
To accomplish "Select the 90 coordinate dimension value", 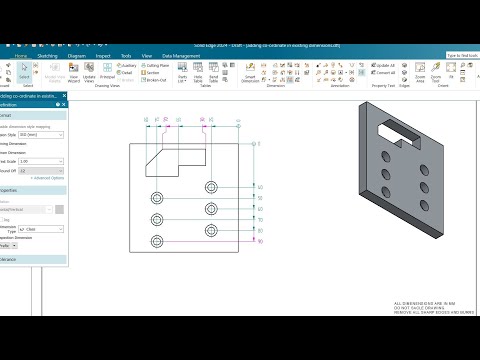I will pos(260,241).
